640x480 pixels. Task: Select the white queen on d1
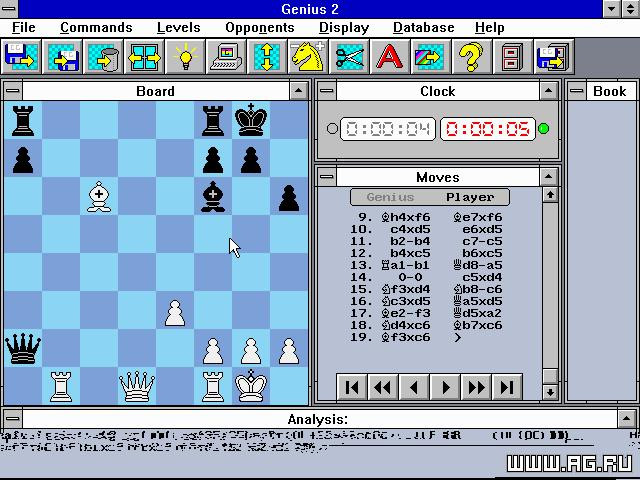tap(137, 386)
